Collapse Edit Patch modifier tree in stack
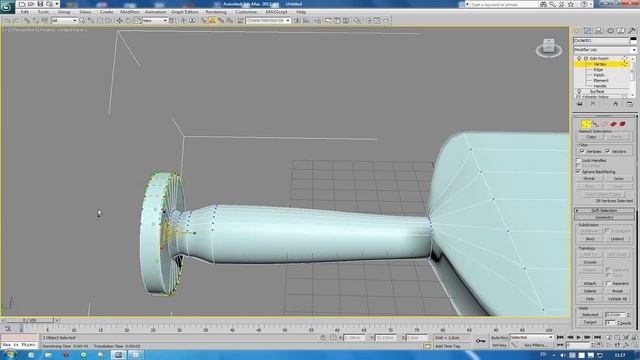This screenshot has width=640, height=360. coord(586,59)
